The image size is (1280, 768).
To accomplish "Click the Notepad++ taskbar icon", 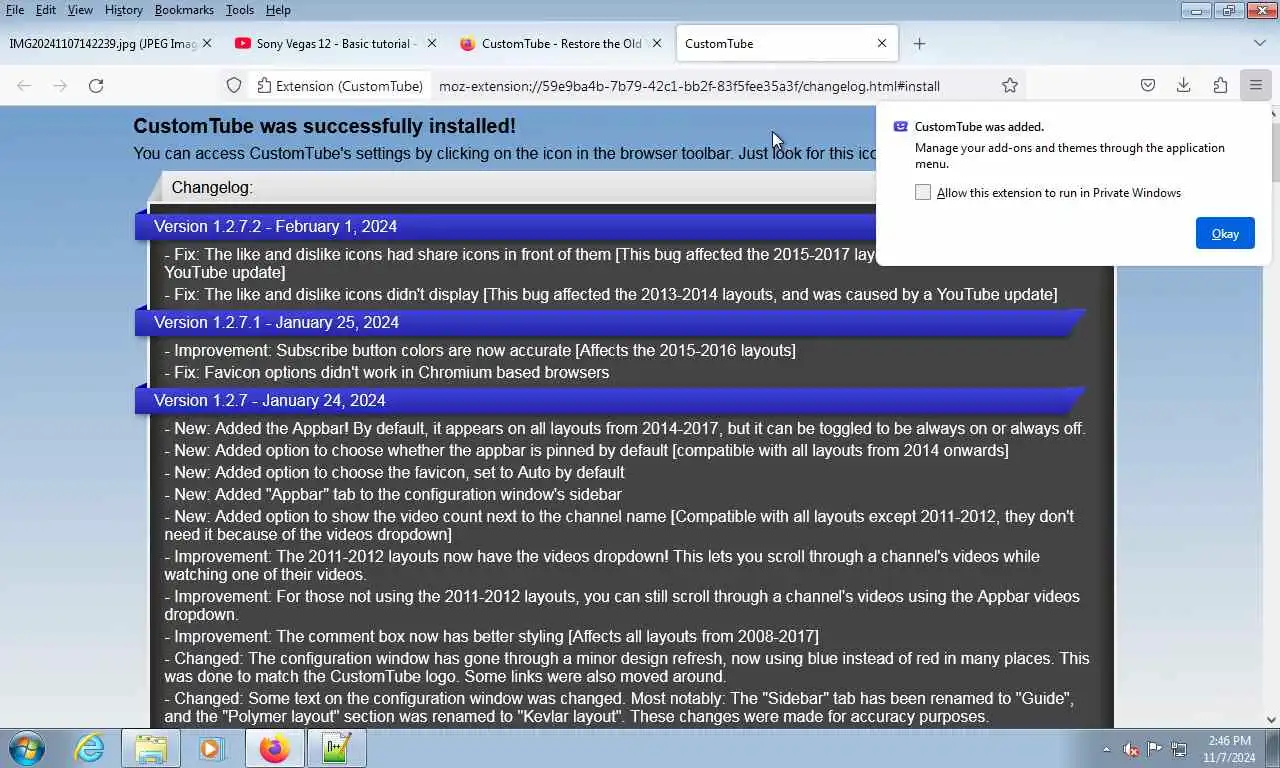I will [336, 748].
